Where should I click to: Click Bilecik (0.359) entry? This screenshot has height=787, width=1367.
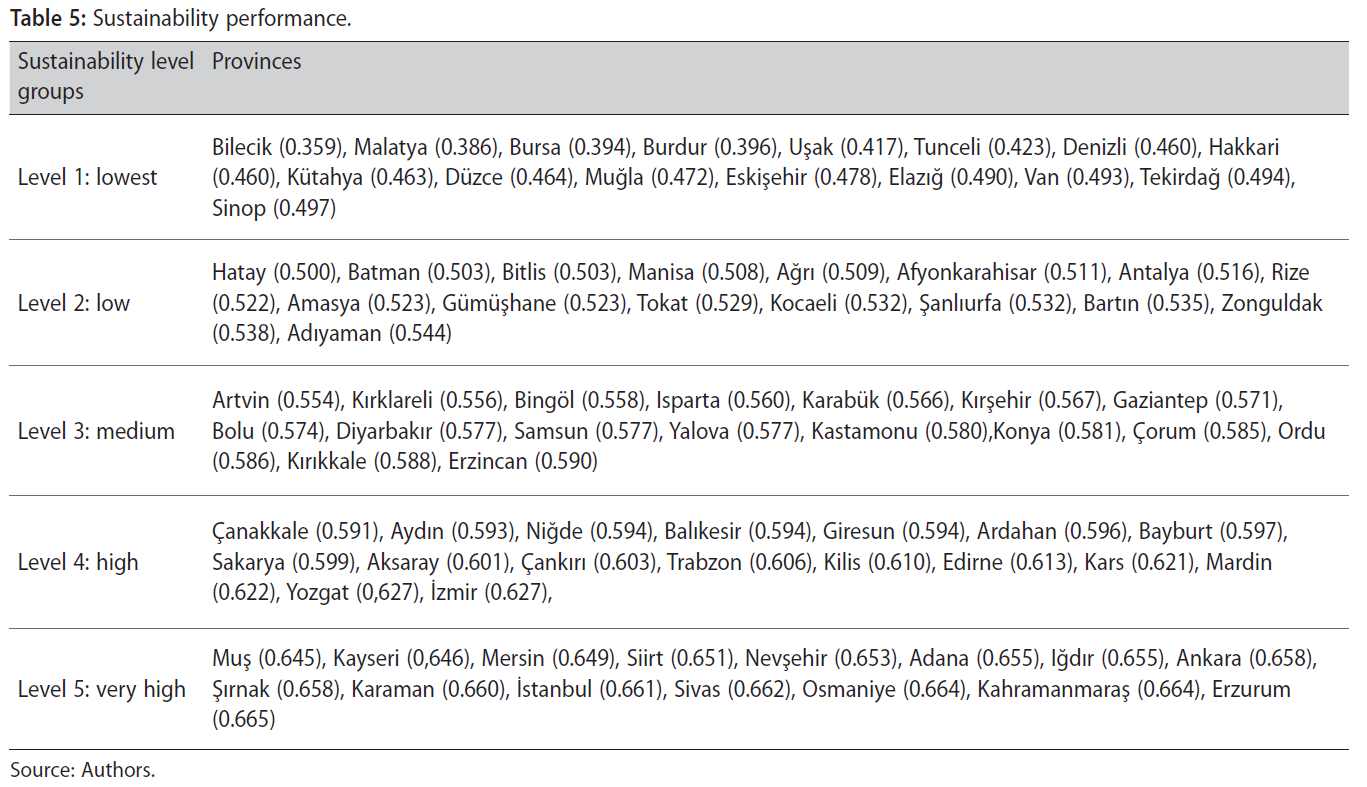pos(279,147)
